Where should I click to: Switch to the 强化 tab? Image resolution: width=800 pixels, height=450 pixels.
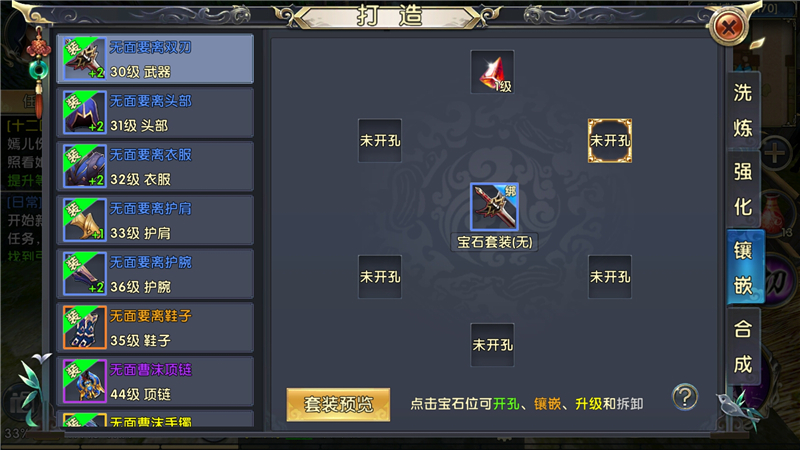tap(743, 189)
